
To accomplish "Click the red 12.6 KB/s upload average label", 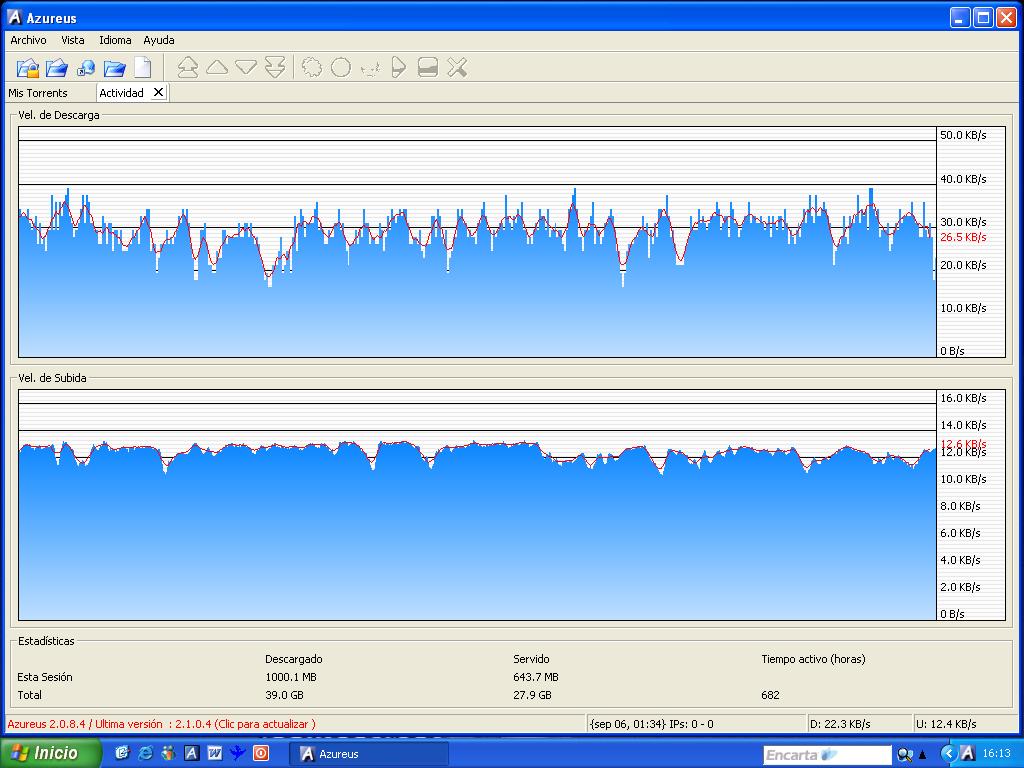I will click(x=963, y=443).
